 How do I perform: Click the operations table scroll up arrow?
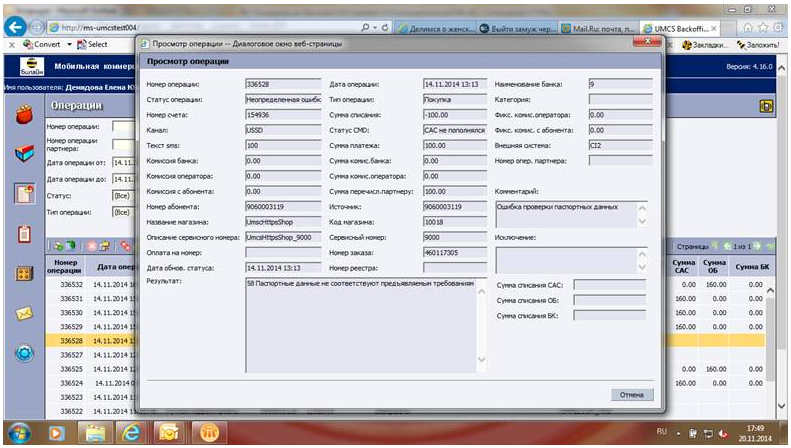[770, 291]
